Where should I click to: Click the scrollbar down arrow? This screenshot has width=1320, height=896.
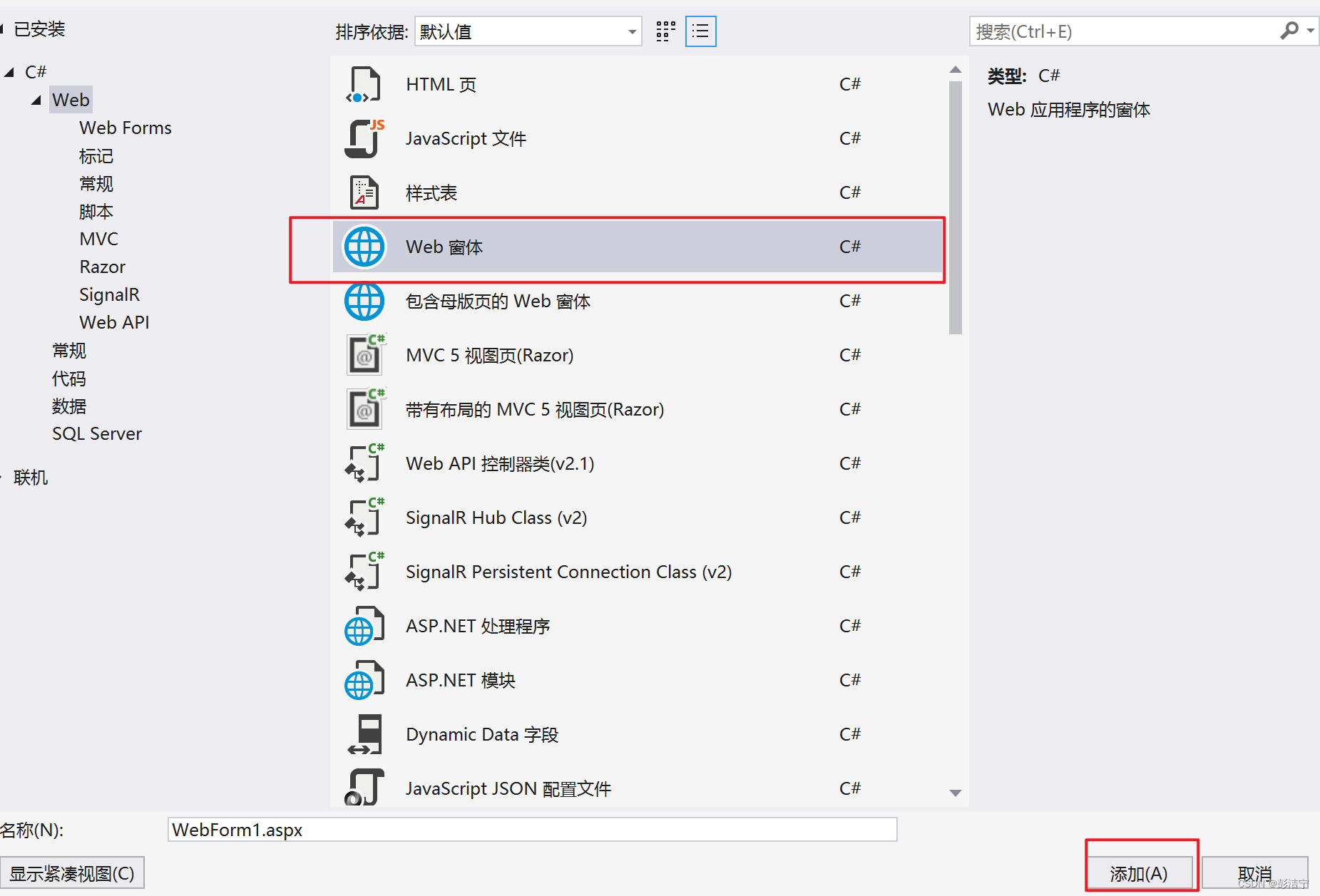[x=956, y=793]
